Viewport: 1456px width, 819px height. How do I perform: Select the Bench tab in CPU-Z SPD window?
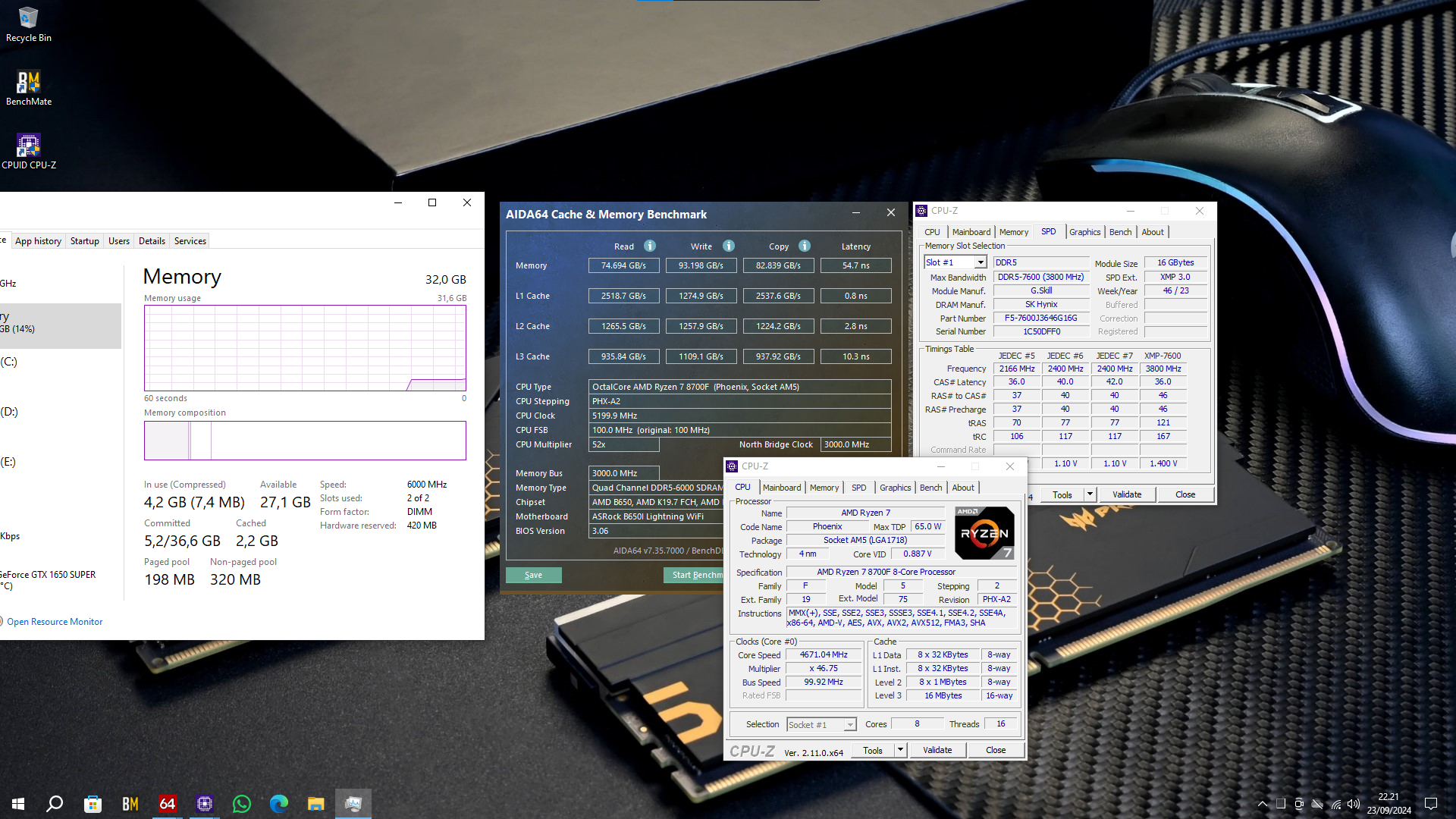(1121, 232)
